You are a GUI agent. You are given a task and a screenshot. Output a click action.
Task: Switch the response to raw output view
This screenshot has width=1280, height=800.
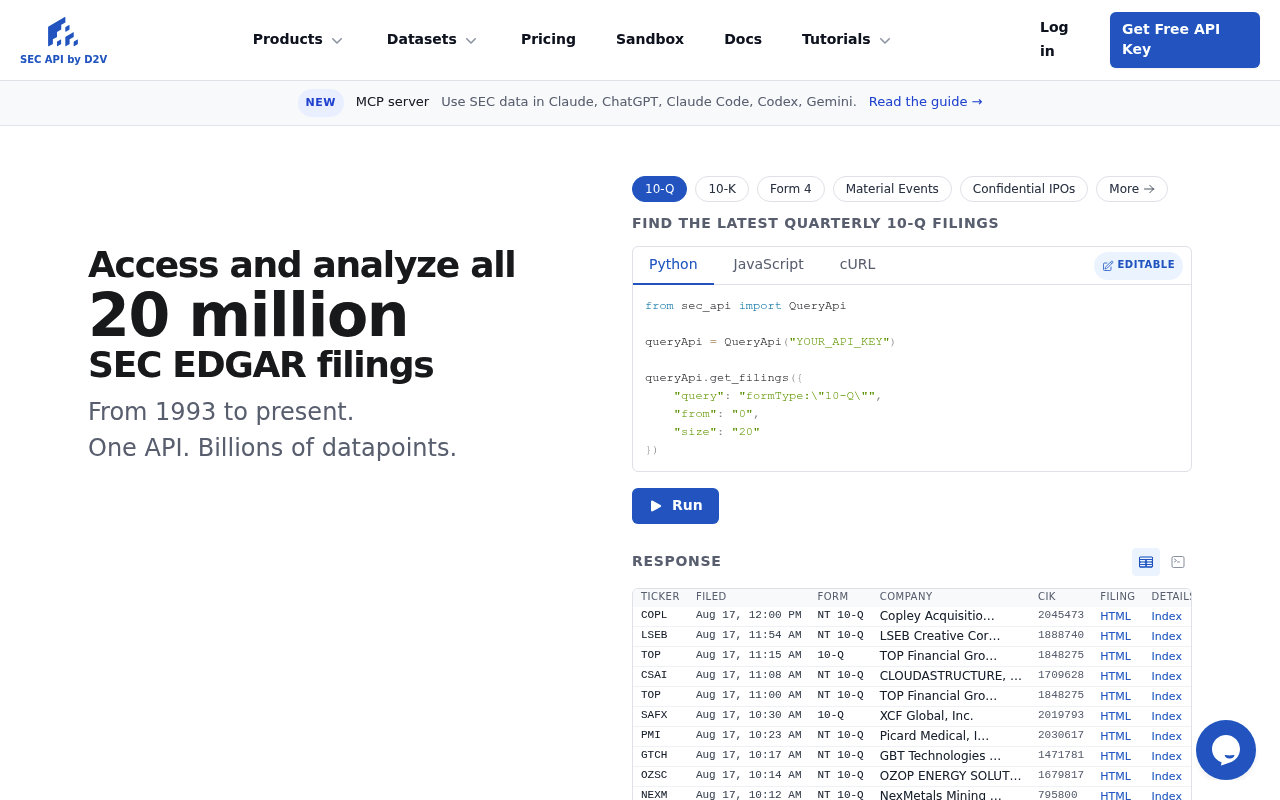point(1178,562)
